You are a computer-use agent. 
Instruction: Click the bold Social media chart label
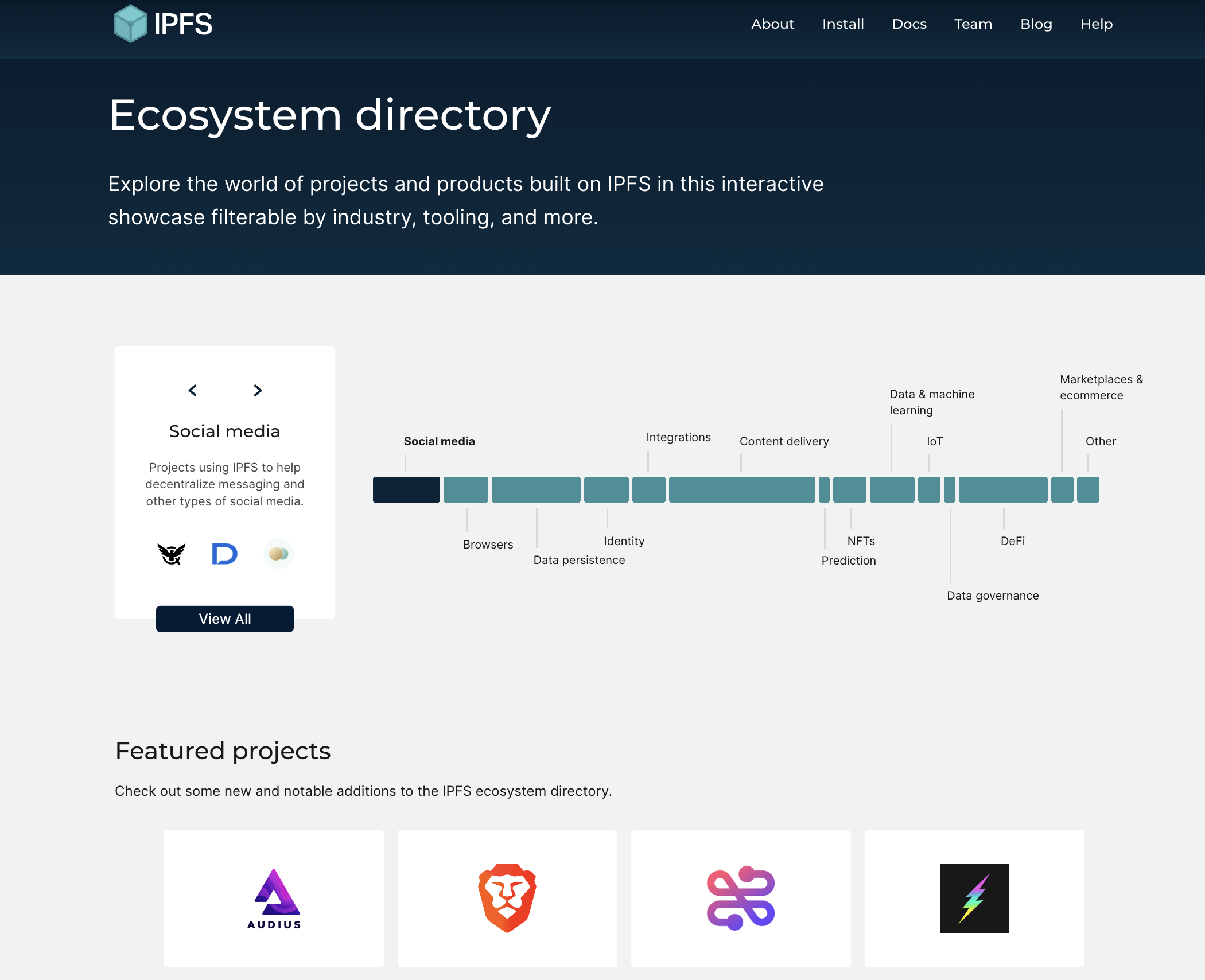(440, 441)
